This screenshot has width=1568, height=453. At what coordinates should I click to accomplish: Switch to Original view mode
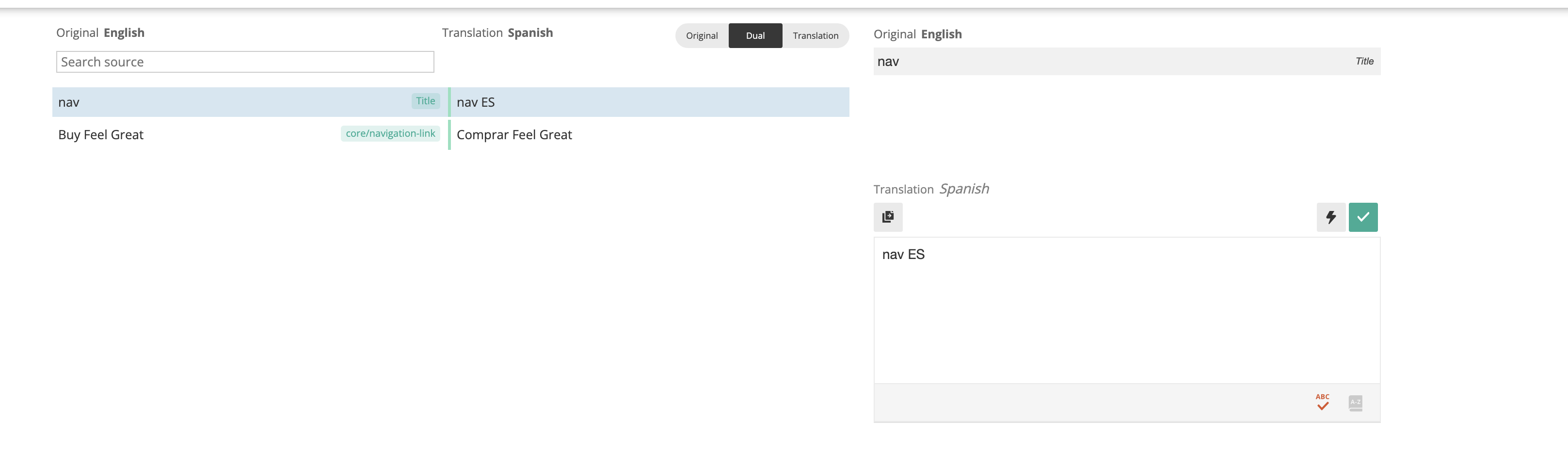click(702, 35)
